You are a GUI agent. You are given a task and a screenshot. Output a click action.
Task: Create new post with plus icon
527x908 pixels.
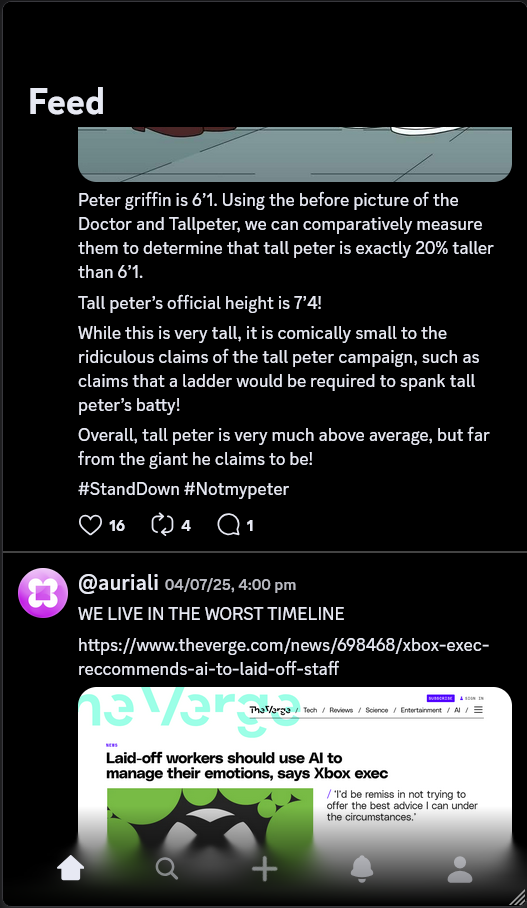264,869
